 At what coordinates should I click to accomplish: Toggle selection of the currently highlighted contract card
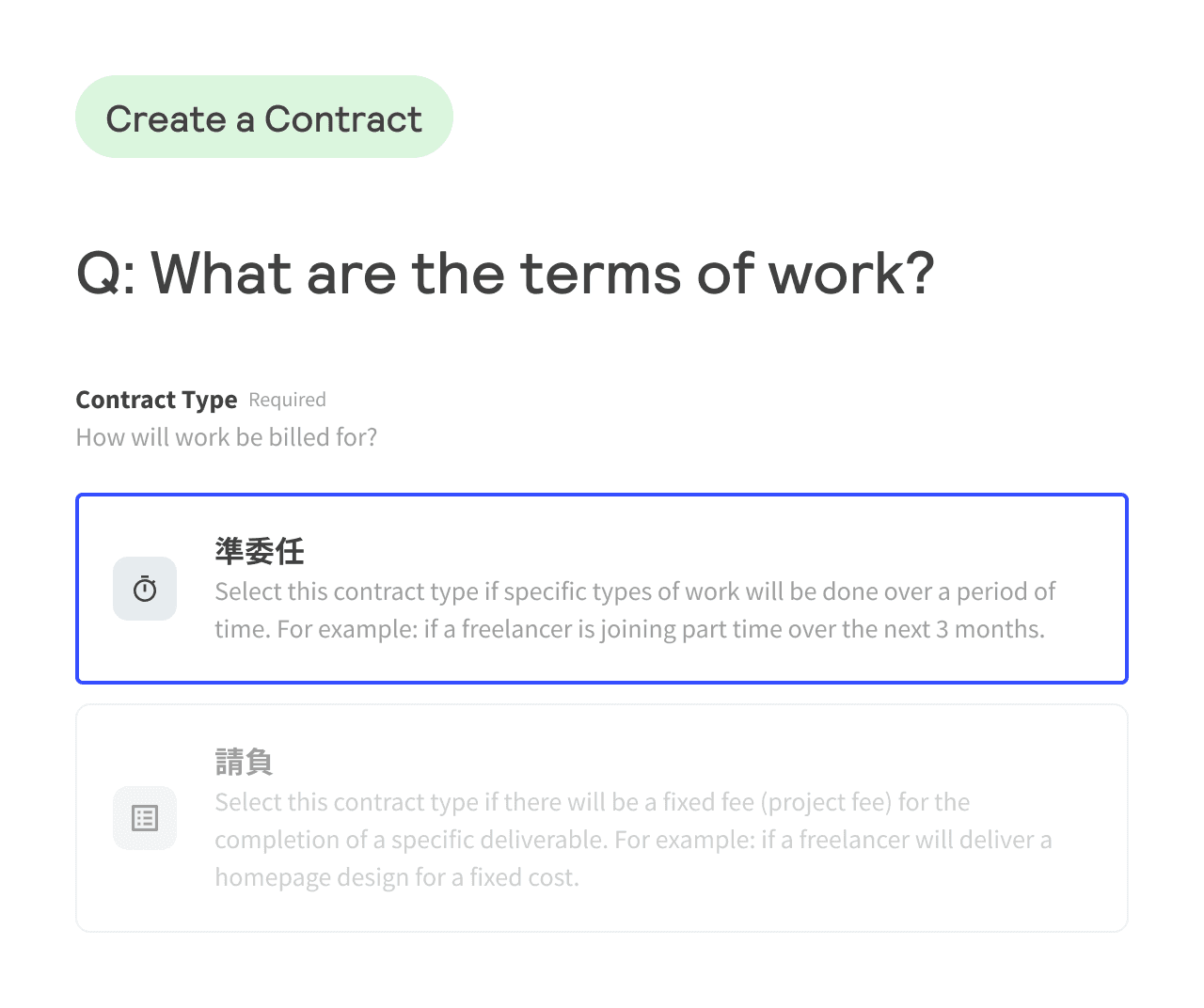(x=602, y=588)
